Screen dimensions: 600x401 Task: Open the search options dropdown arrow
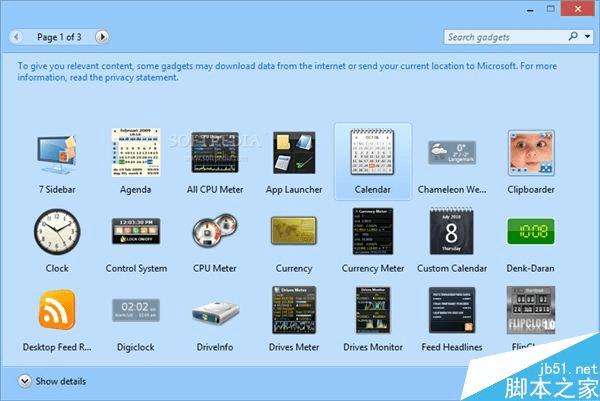point(587,37)
